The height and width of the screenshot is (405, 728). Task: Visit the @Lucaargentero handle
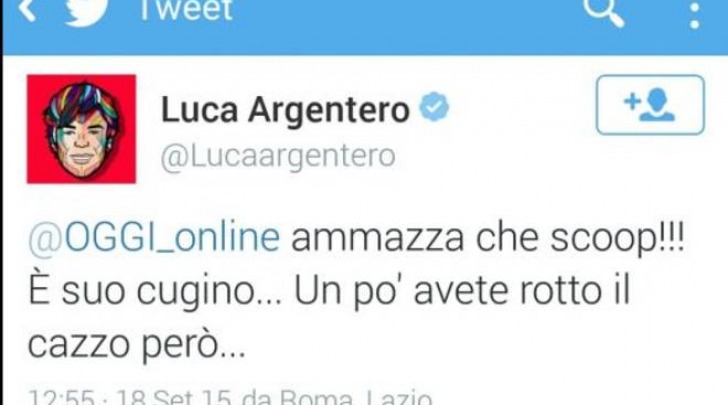pyautogui.click(x=278, y=156)
